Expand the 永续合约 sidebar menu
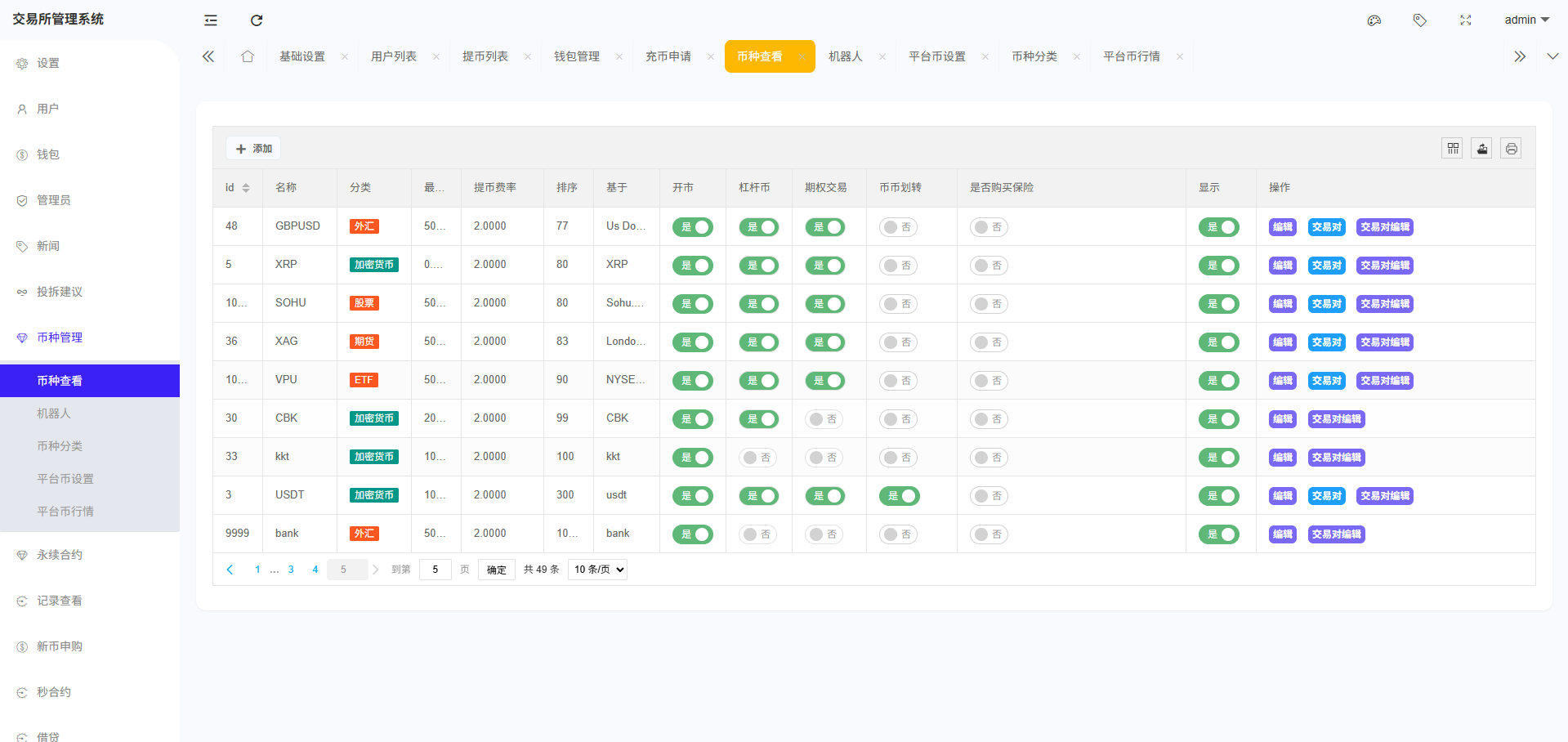This screenshot has width=1568, height=742. 60,555
